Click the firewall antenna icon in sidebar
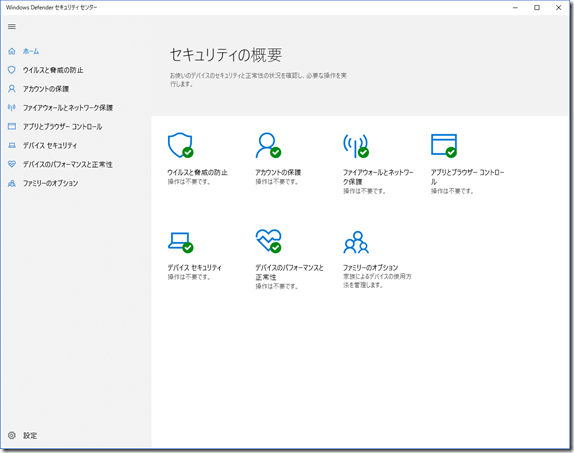 coord(12,108)
